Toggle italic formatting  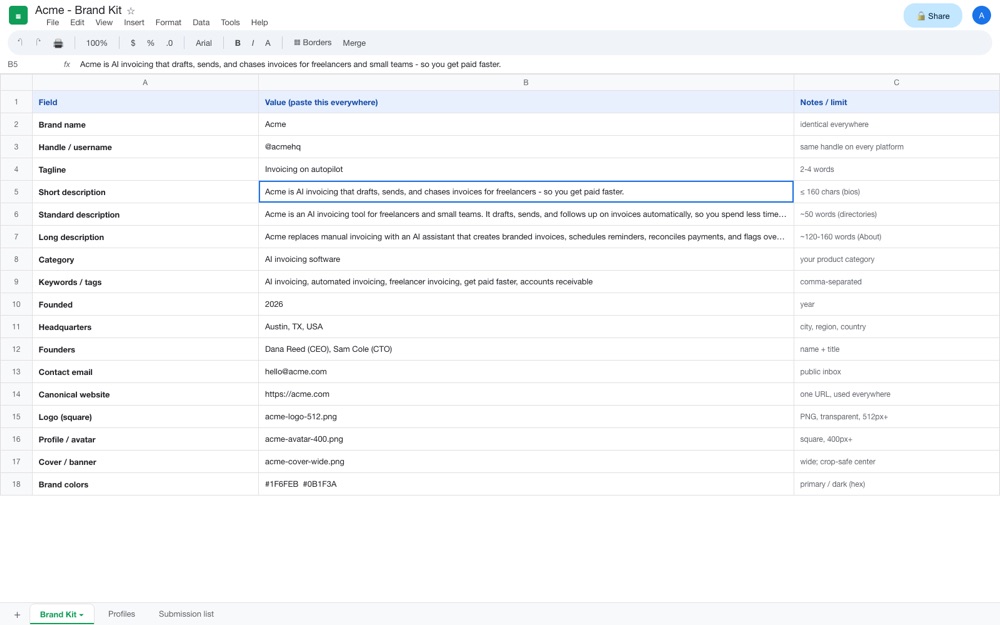(253, 43)
